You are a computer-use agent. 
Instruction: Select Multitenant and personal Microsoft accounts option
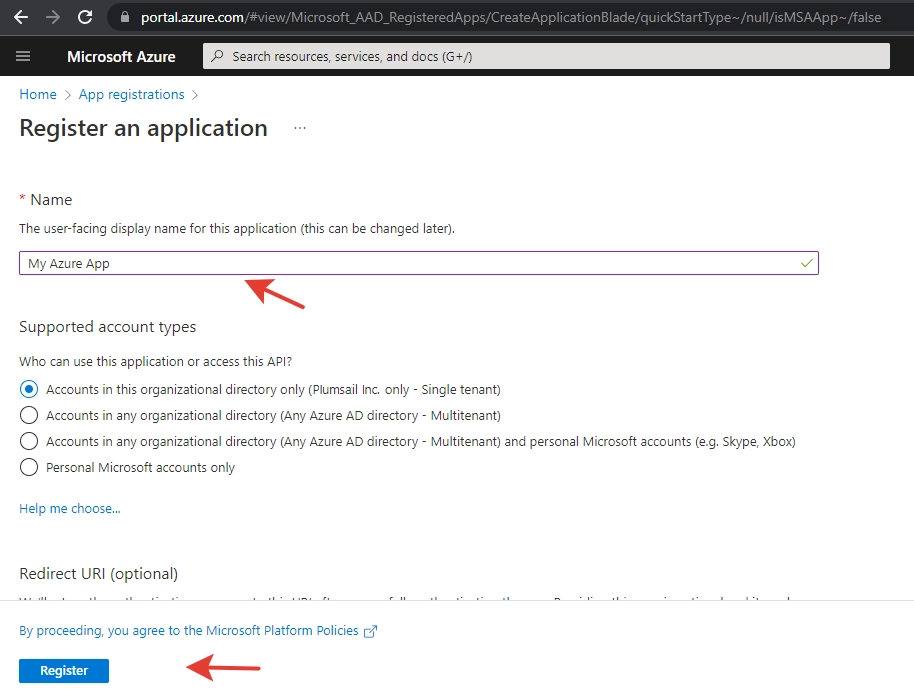point(29,441)
